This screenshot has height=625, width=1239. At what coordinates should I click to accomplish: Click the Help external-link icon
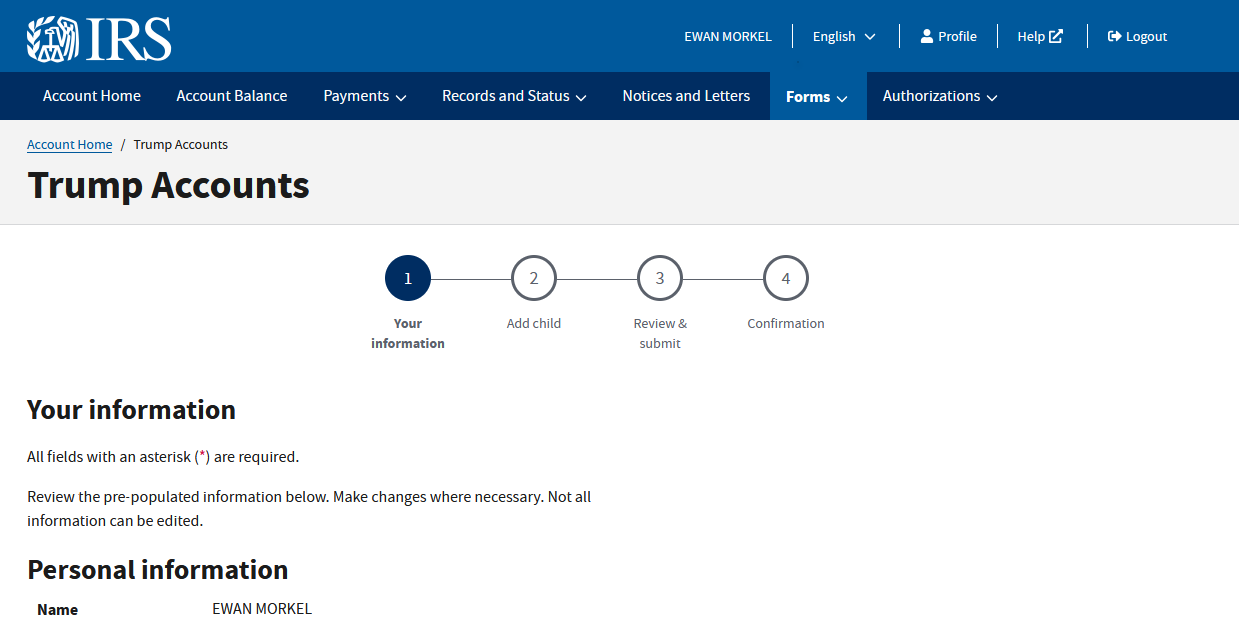tap(1056, 36)
